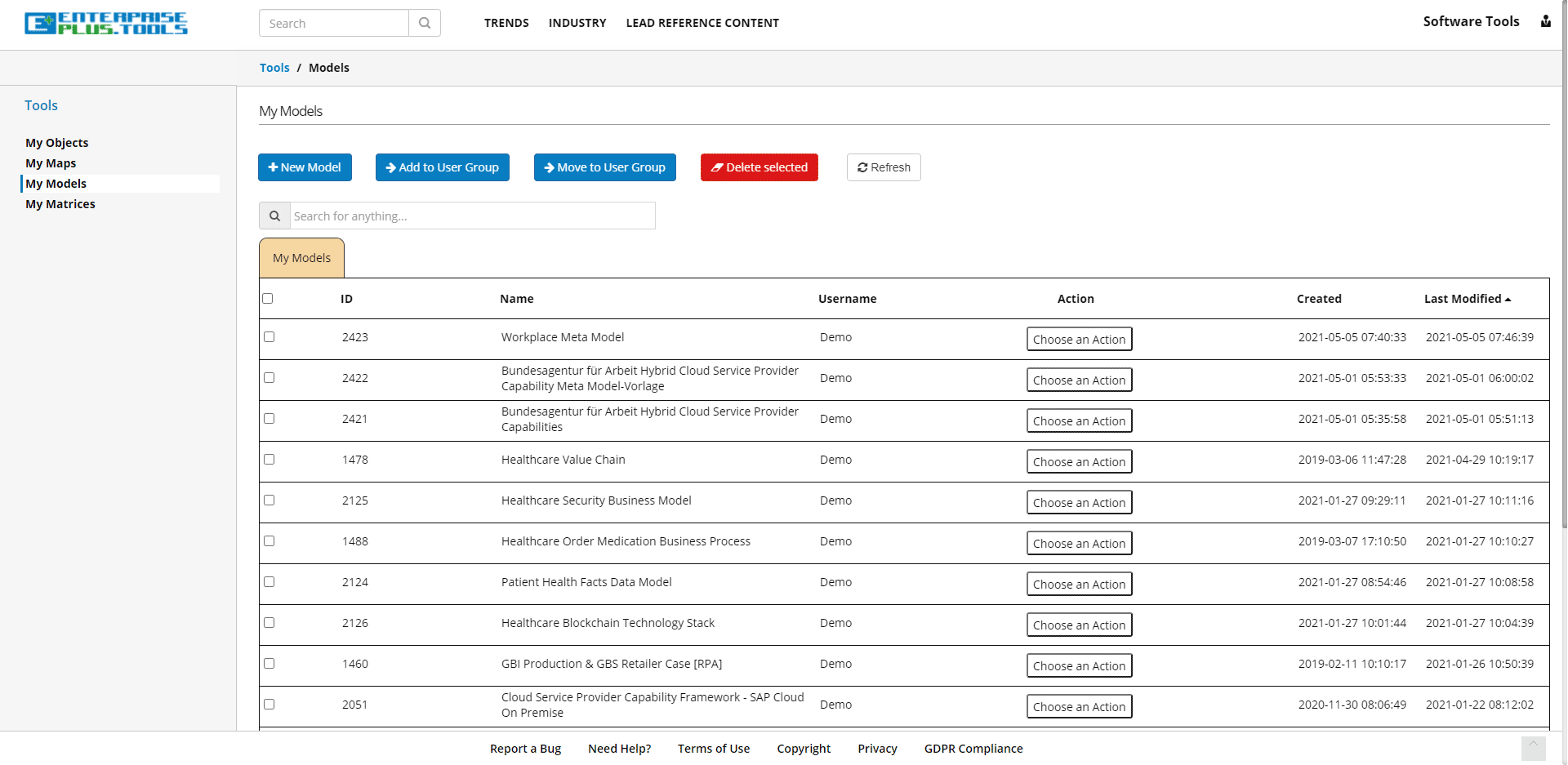Image resolution: width=1568 pixels, height=765 pixels.
Task: Check Healthcare Order Medication Business Process row
Action: point(269,540)
